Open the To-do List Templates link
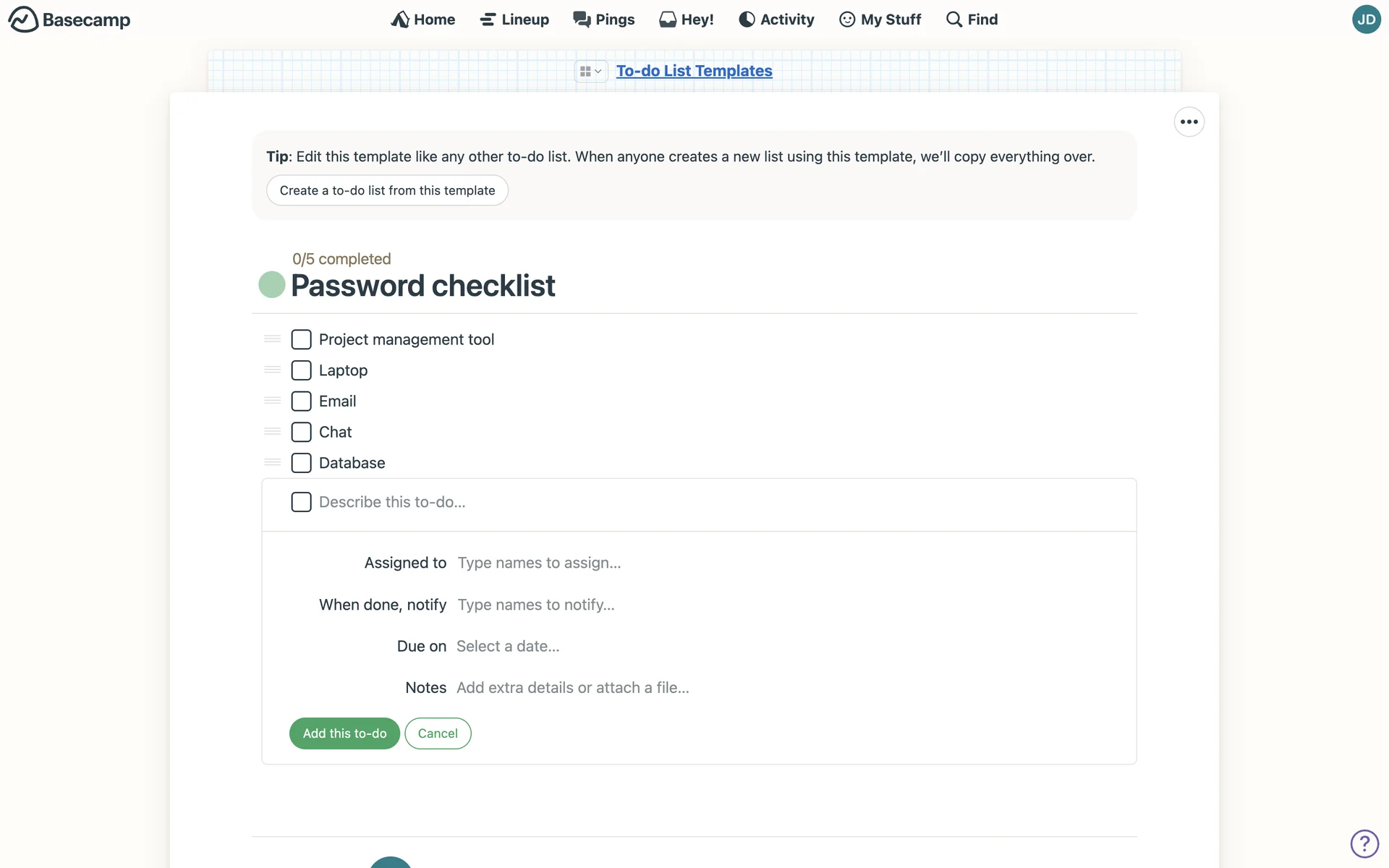 coord(694,71)
